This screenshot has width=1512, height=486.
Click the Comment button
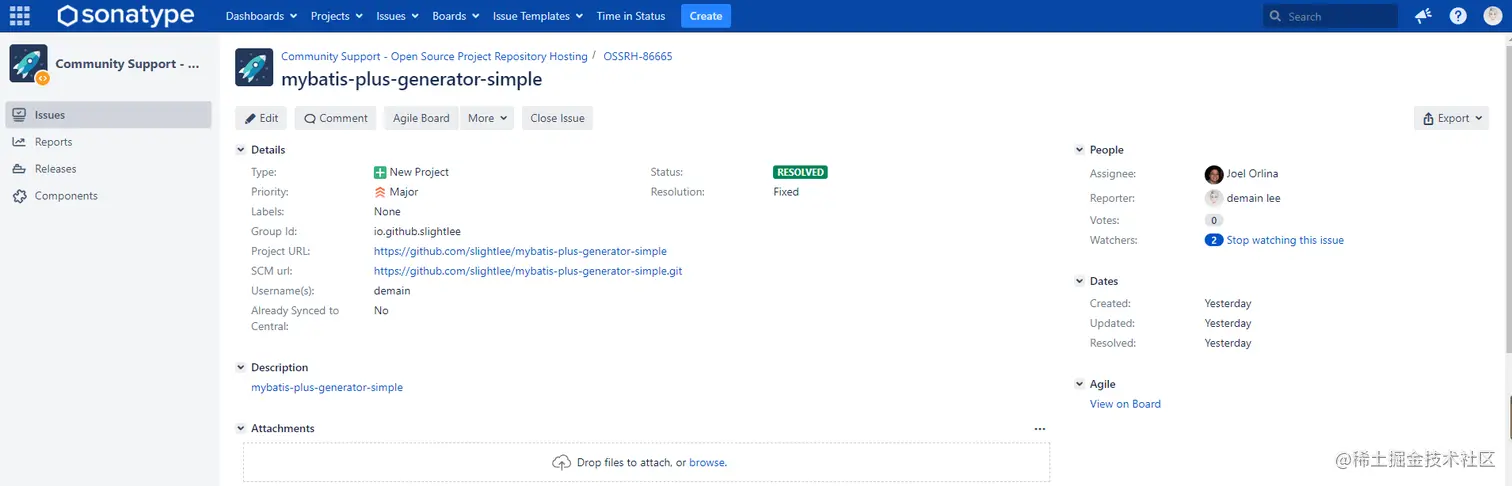pos(335,118)
